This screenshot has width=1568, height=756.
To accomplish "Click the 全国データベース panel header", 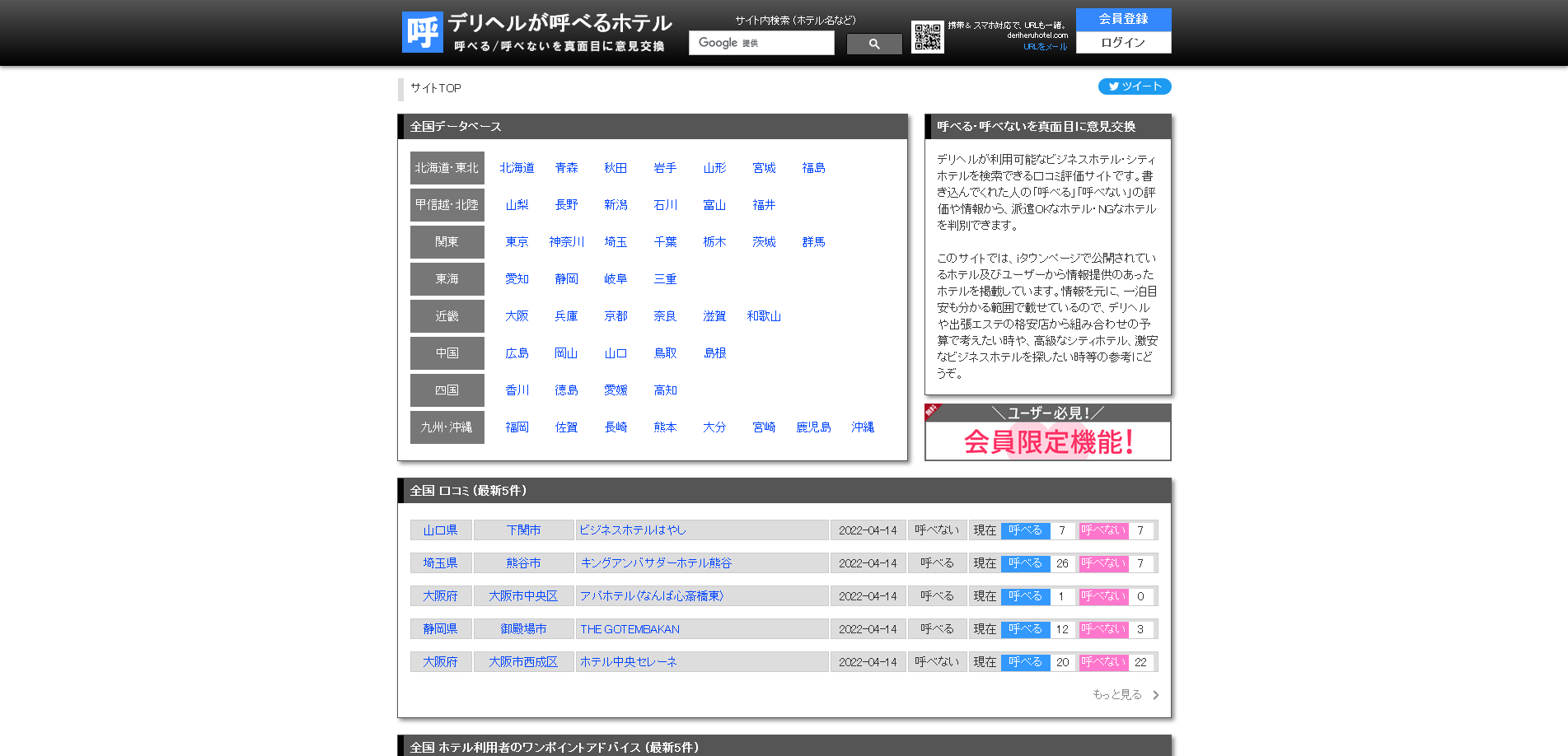I will 653,127.
